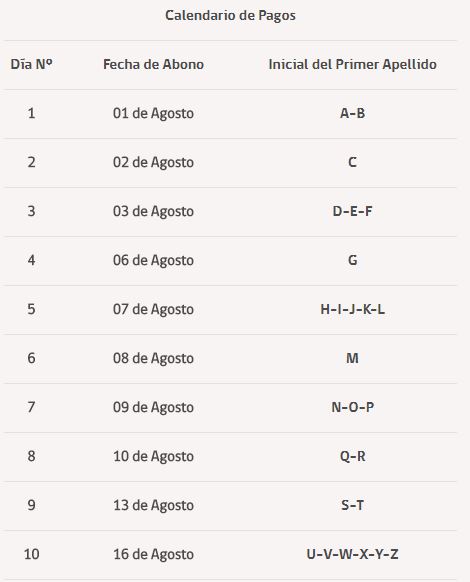Click the H-I-J-K-L initials cell
The image size is (470, 582).
click(x=352, y=309)
